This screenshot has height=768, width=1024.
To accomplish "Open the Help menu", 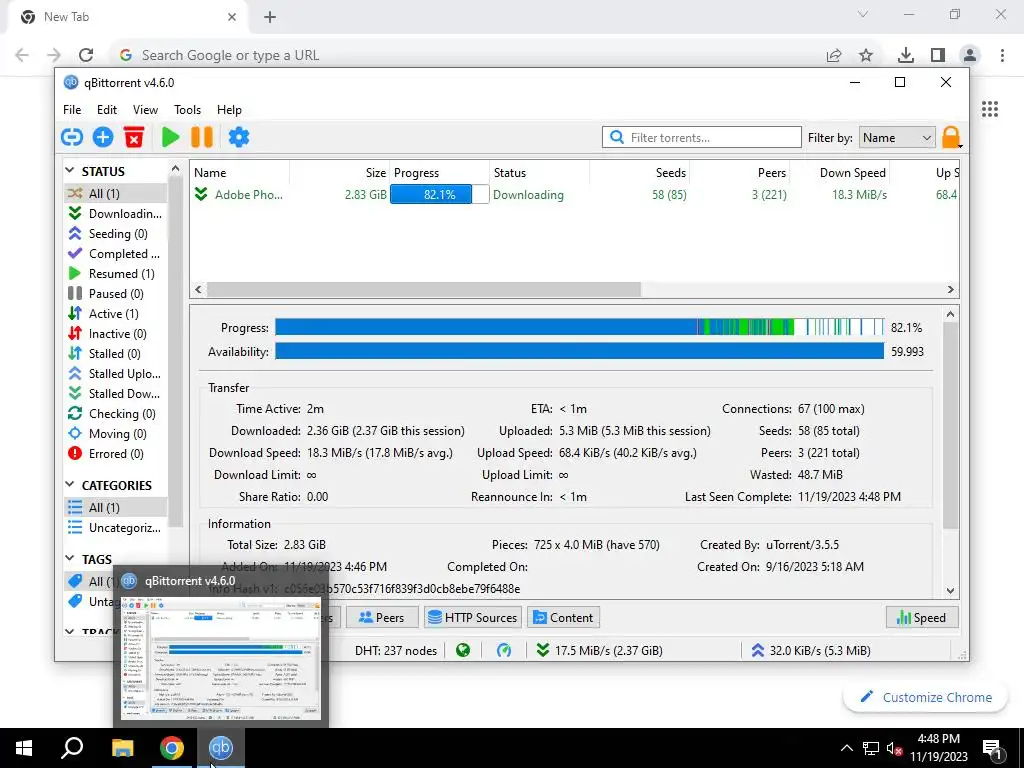I will 229,110.
